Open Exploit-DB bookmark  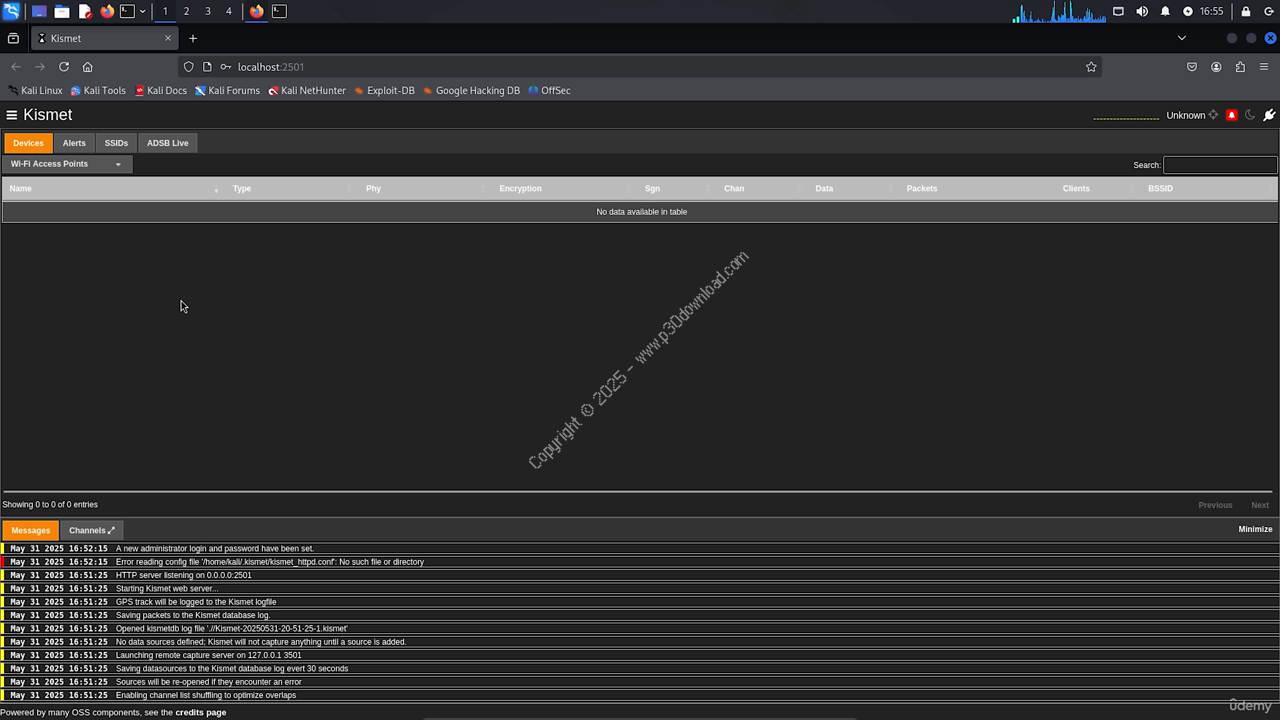pos(384,91)
